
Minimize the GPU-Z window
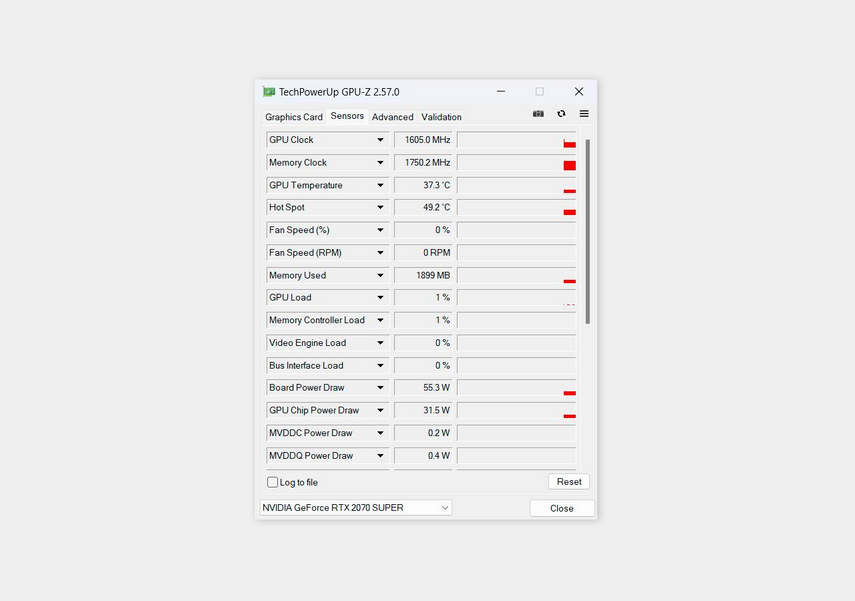(x=501, y=92)
